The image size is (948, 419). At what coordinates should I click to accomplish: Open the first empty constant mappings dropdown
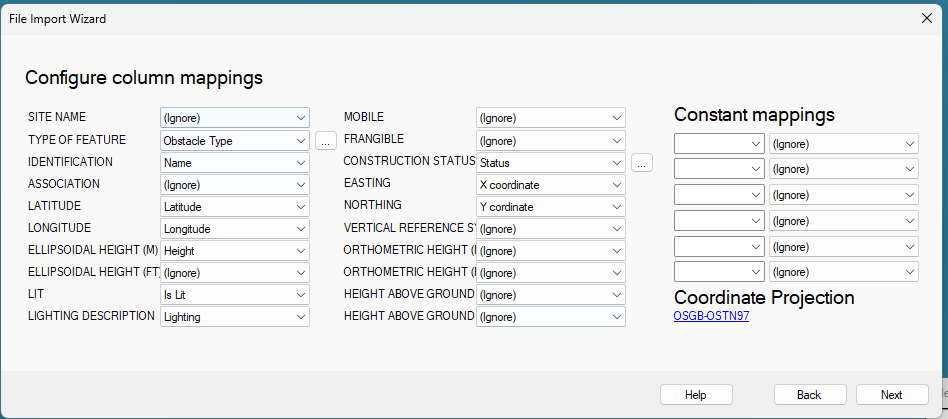719,144
